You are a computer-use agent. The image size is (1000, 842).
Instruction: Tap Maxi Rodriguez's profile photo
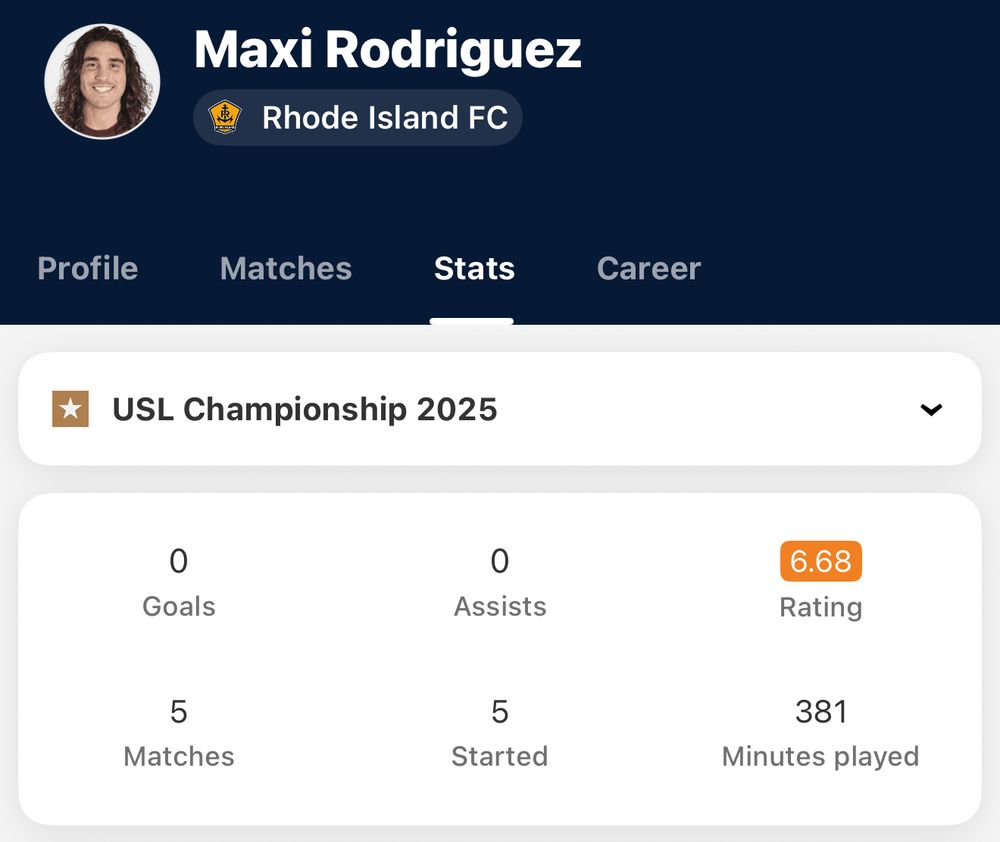102,81
